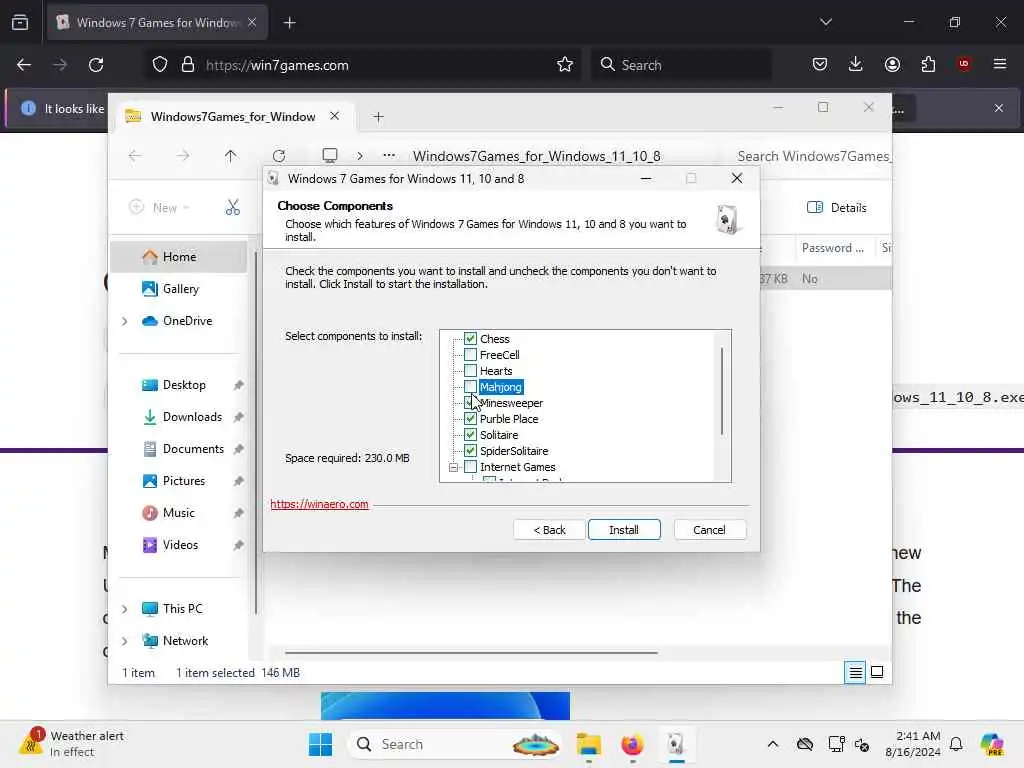Open the winaero.com link
1024x768 pixels.
click(x=319, y=504)
